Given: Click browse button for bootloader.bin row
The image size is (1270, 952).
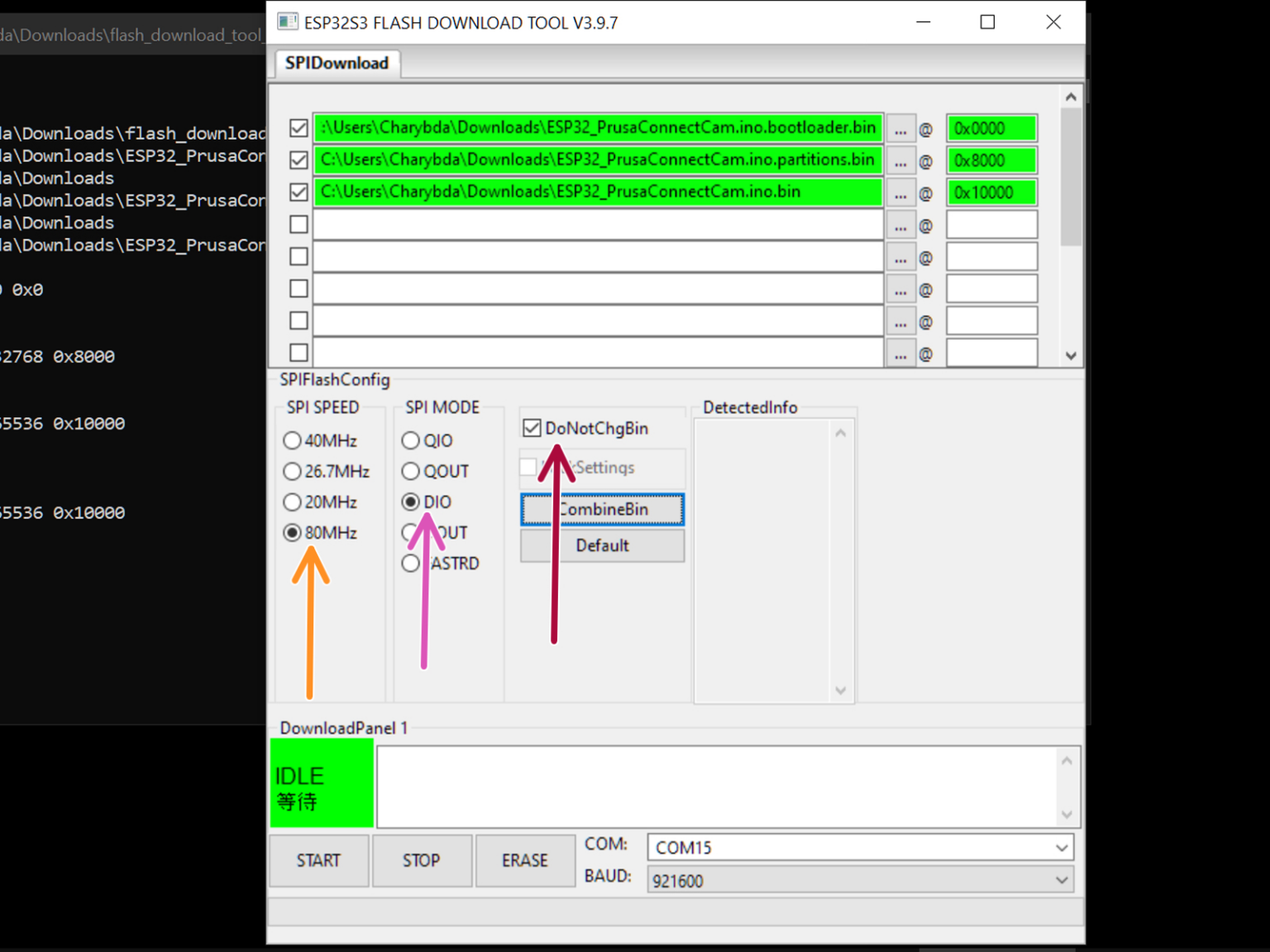Looking at the screenshot, I should [900, 129].
